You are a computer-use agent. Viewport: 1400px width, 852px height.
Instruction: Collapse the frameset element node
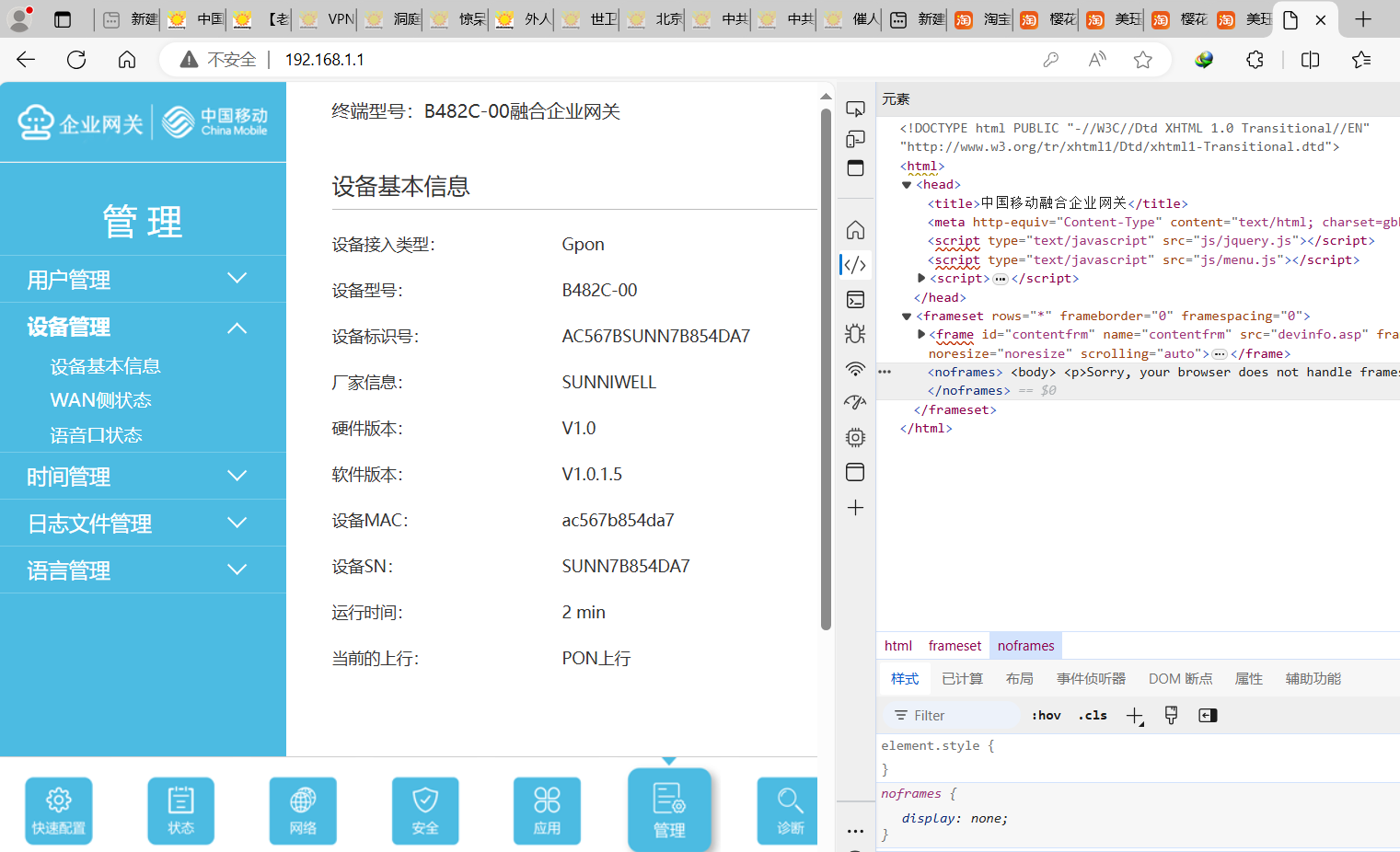(907, 317)
